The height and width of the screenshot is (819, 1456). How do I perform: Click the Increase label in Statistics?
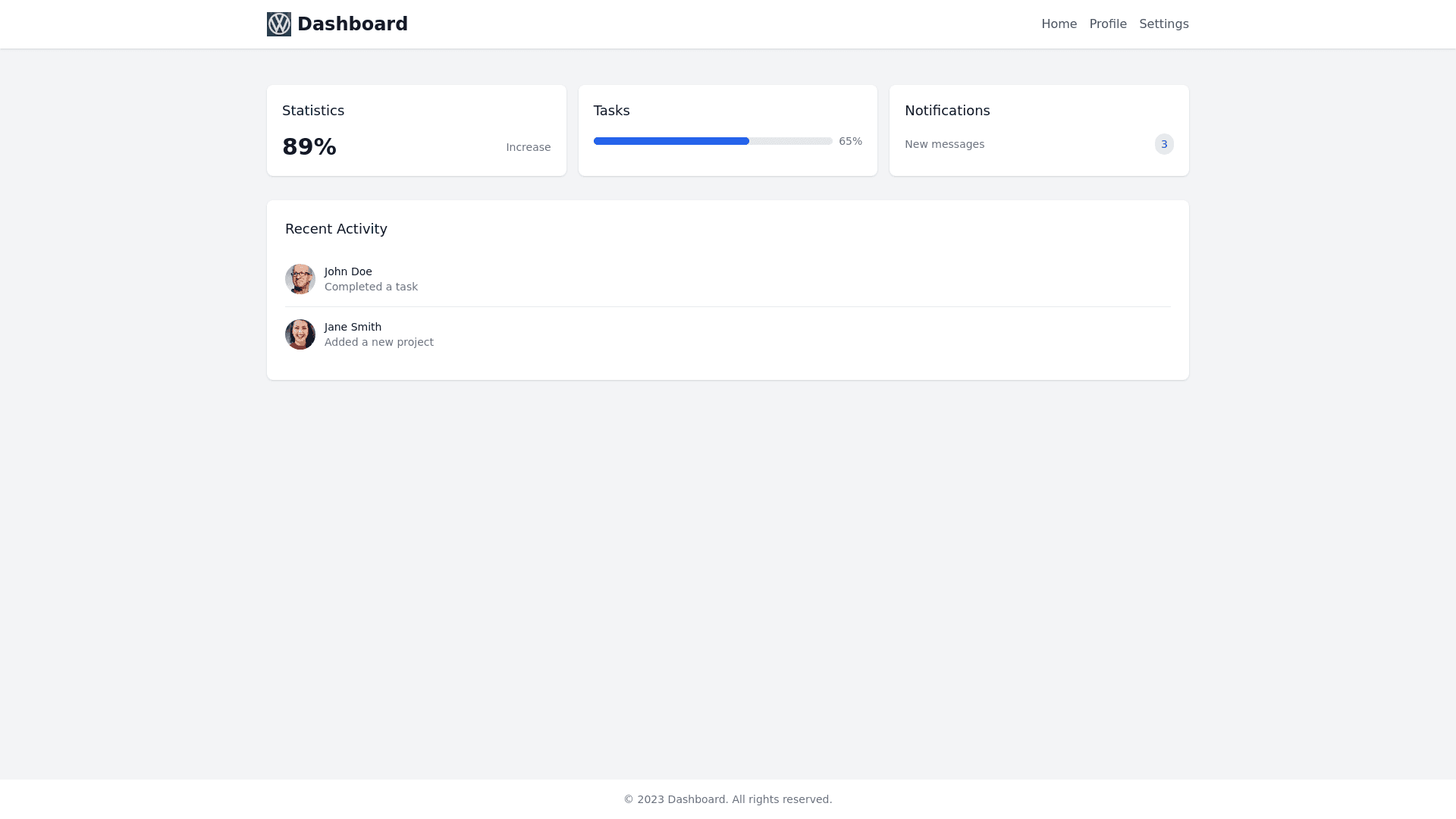(528, 147)
